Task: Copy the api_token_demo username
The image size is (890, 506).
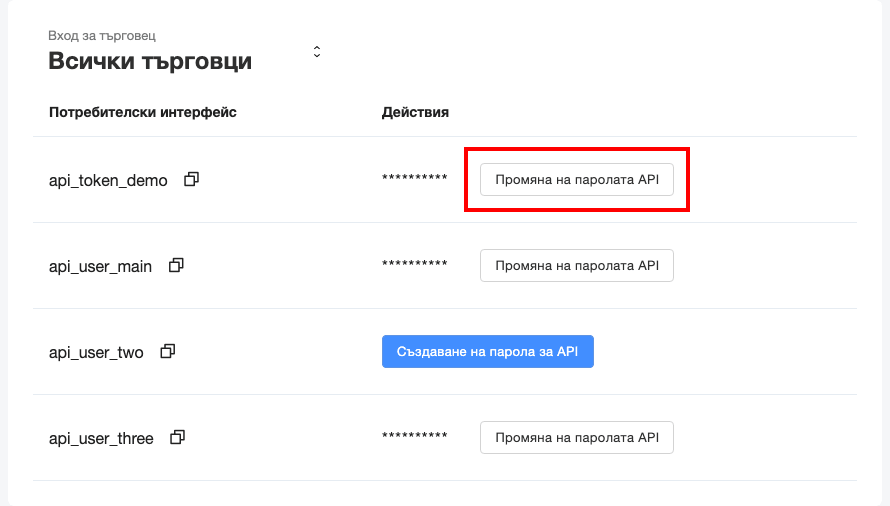Action: pyautogui.click(x=192, y=180)
